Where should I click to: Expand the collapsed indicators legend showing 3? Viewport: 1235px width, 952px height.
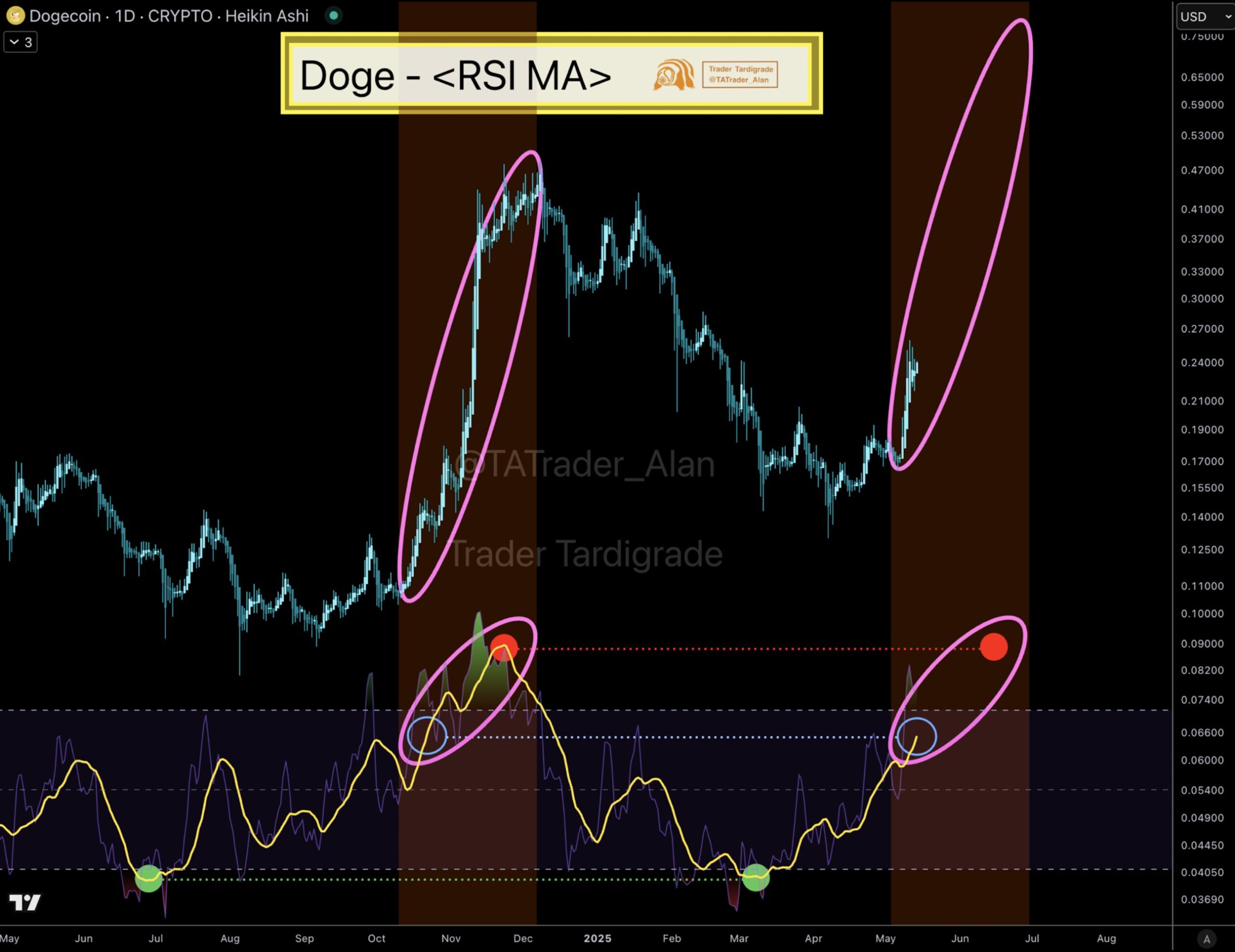[20, 42]
